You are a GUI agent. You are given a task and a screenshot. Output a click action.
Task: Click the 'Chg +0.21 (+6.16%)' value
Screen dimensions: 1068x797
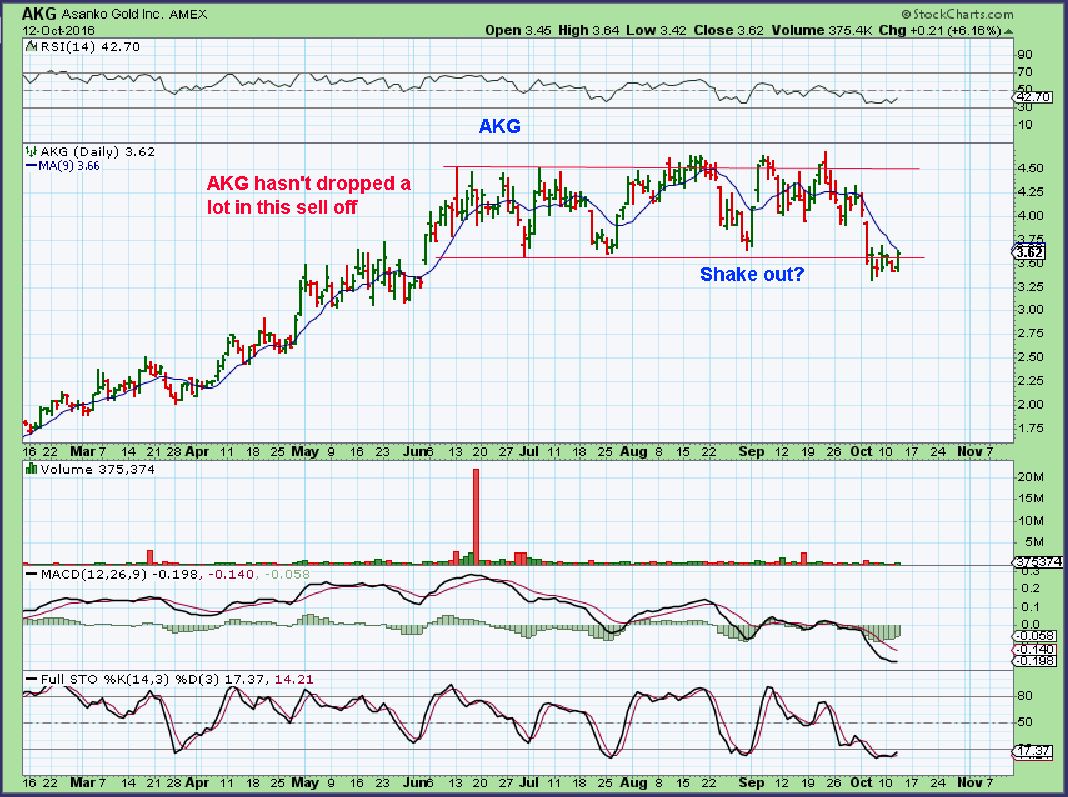point(940,31)
